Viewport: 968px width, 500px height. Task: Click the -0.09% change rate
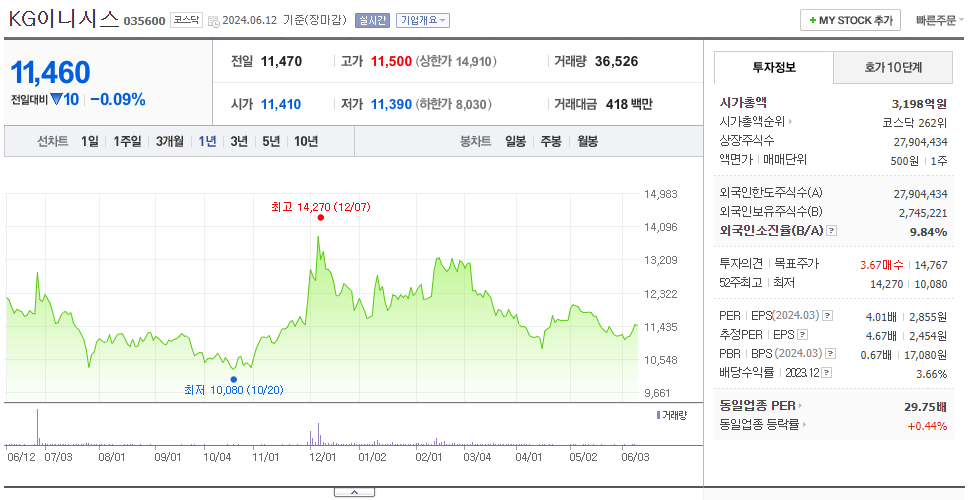pos(118,99)
